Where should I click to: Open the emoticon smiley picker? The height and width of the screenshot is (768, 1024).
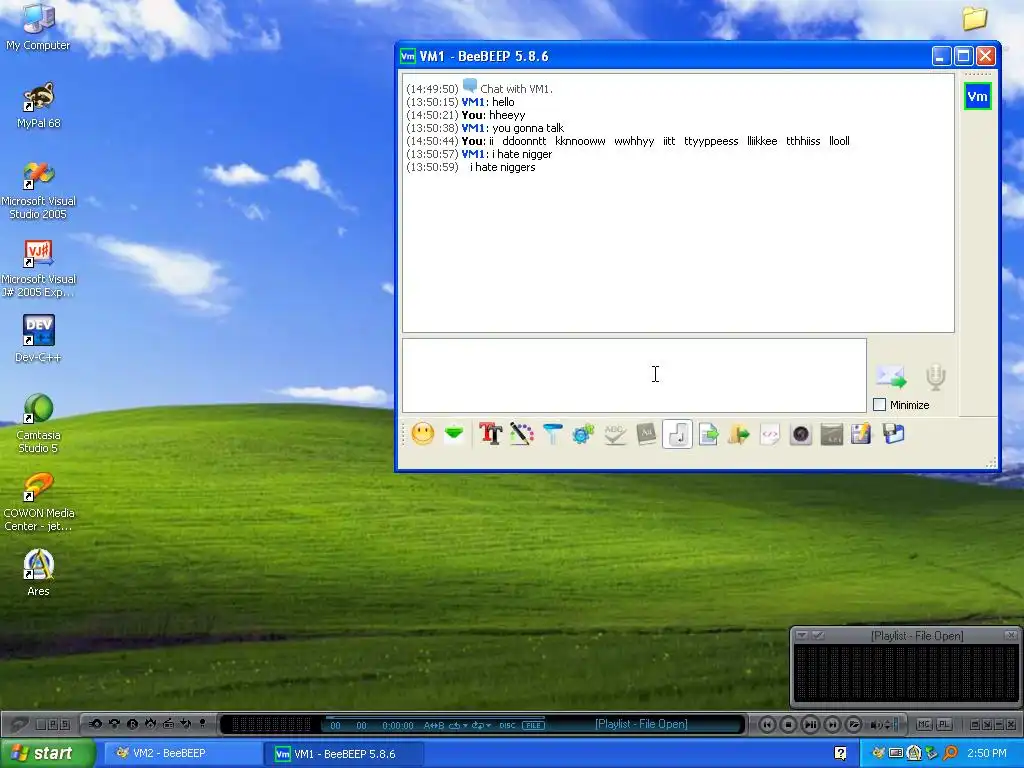(423, 434)
